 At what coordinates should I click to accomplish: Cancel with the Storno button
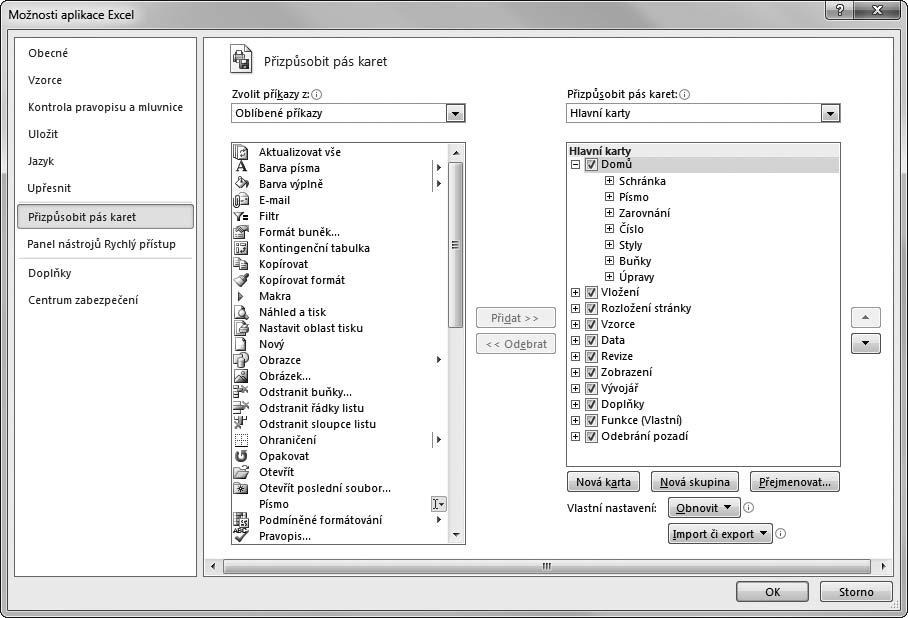[x=856, y=592]
